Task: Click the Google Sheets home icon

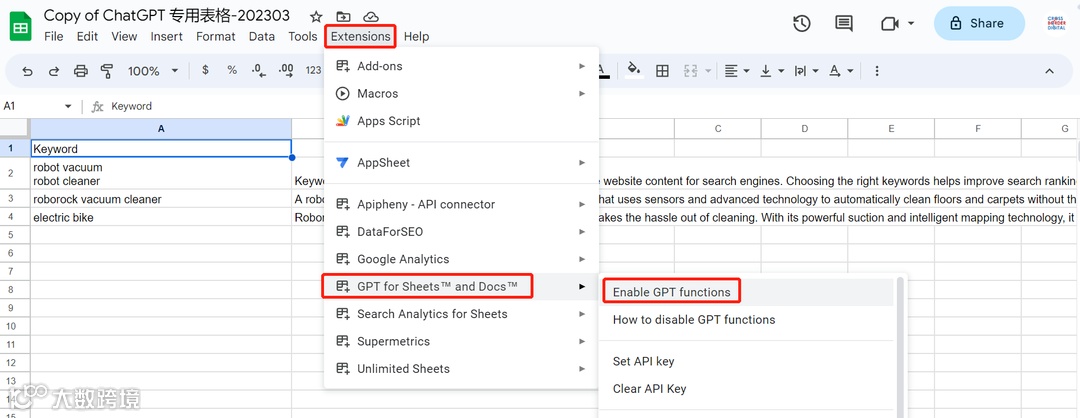Action: pos(21,28)
